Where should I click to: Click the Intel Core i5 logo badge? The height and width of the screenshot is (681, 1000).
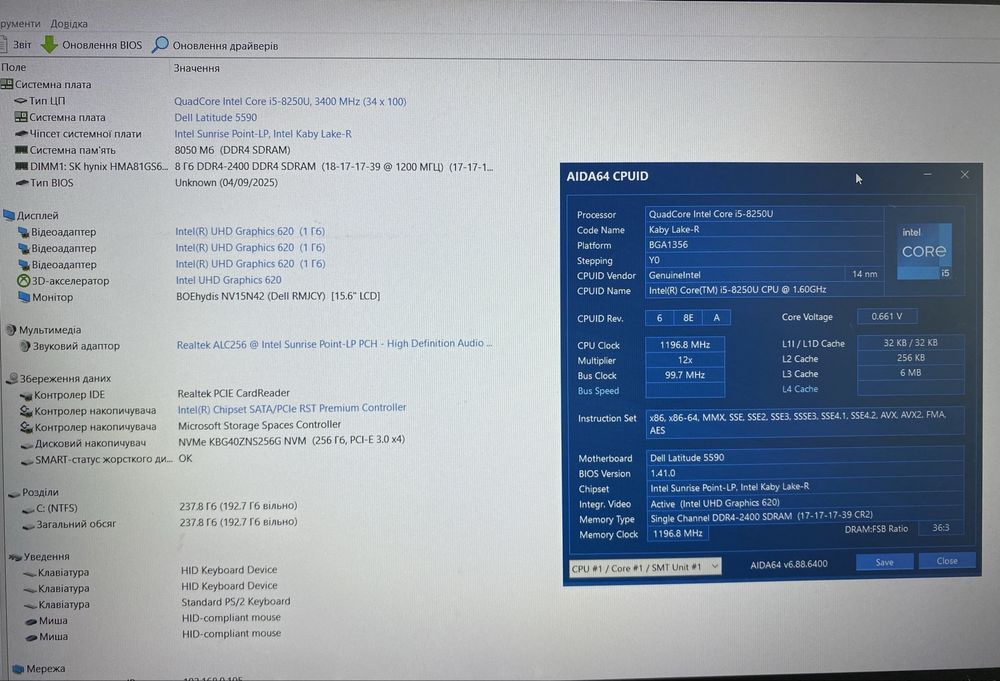tap(925, 251)
